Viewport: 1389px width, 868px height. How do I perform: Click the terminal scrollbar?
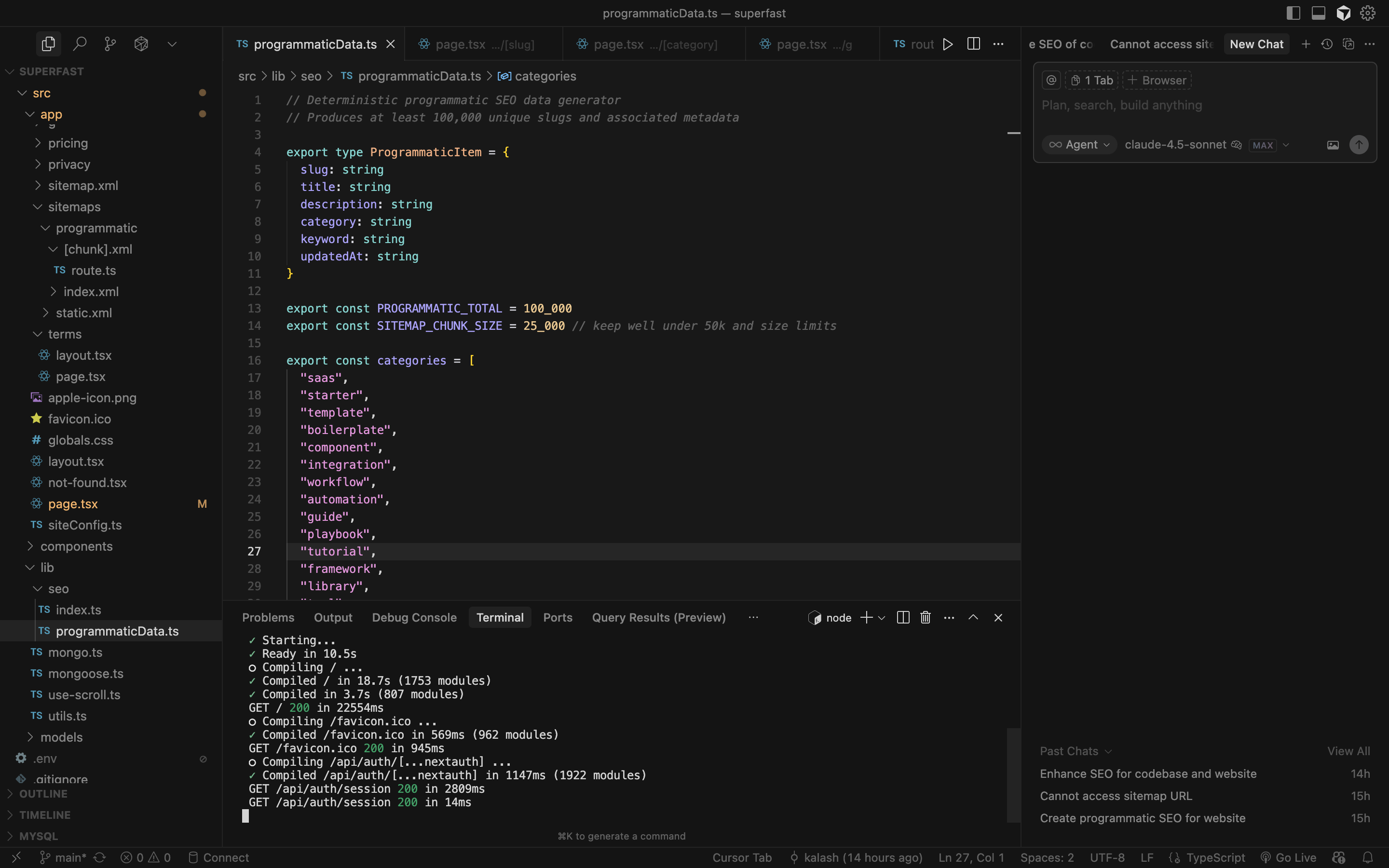tap(1013, 775)
